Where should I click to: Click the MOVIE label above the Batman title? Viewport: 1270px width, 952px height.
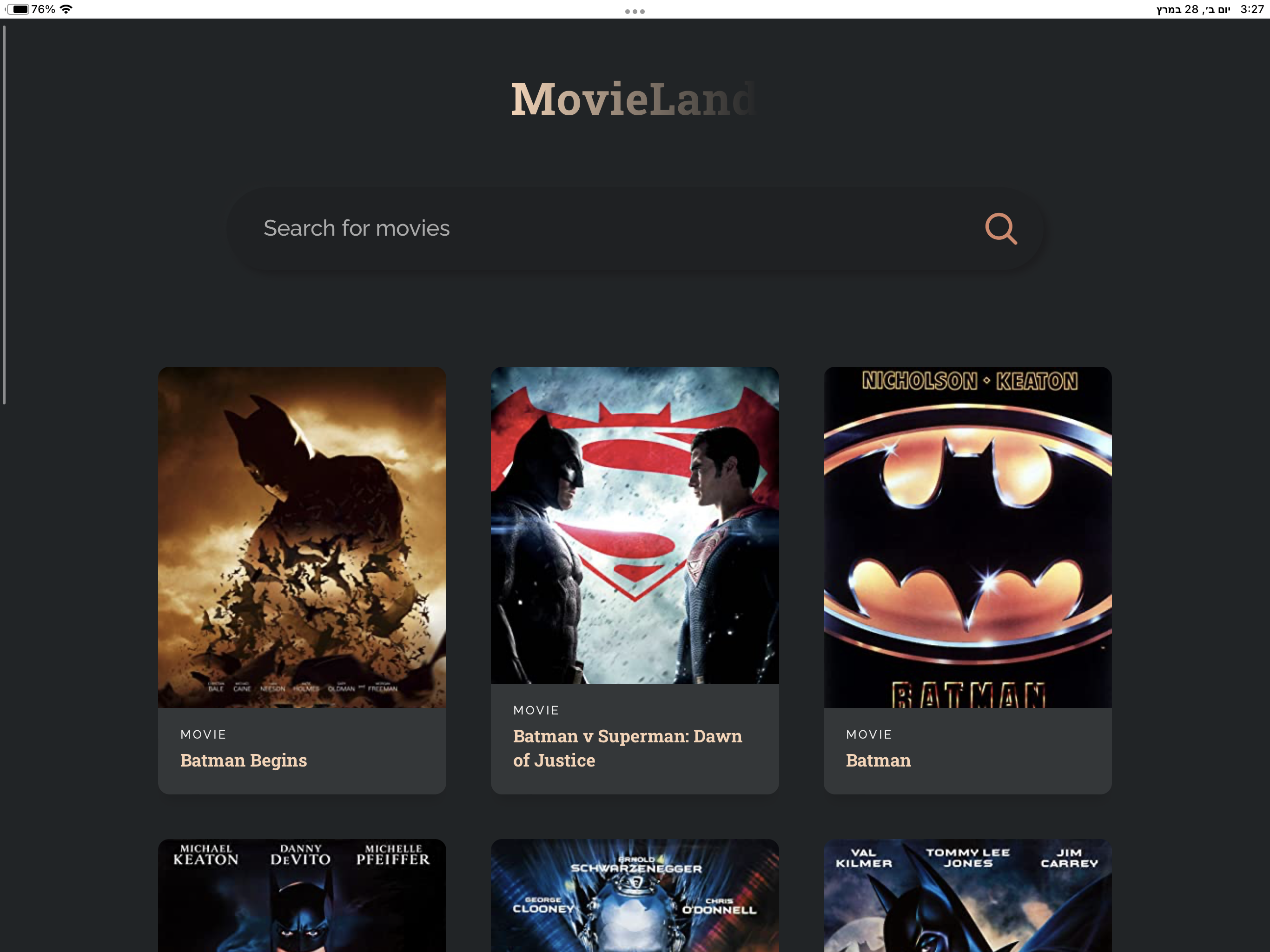pyautogui.click(x=869, y=734)
